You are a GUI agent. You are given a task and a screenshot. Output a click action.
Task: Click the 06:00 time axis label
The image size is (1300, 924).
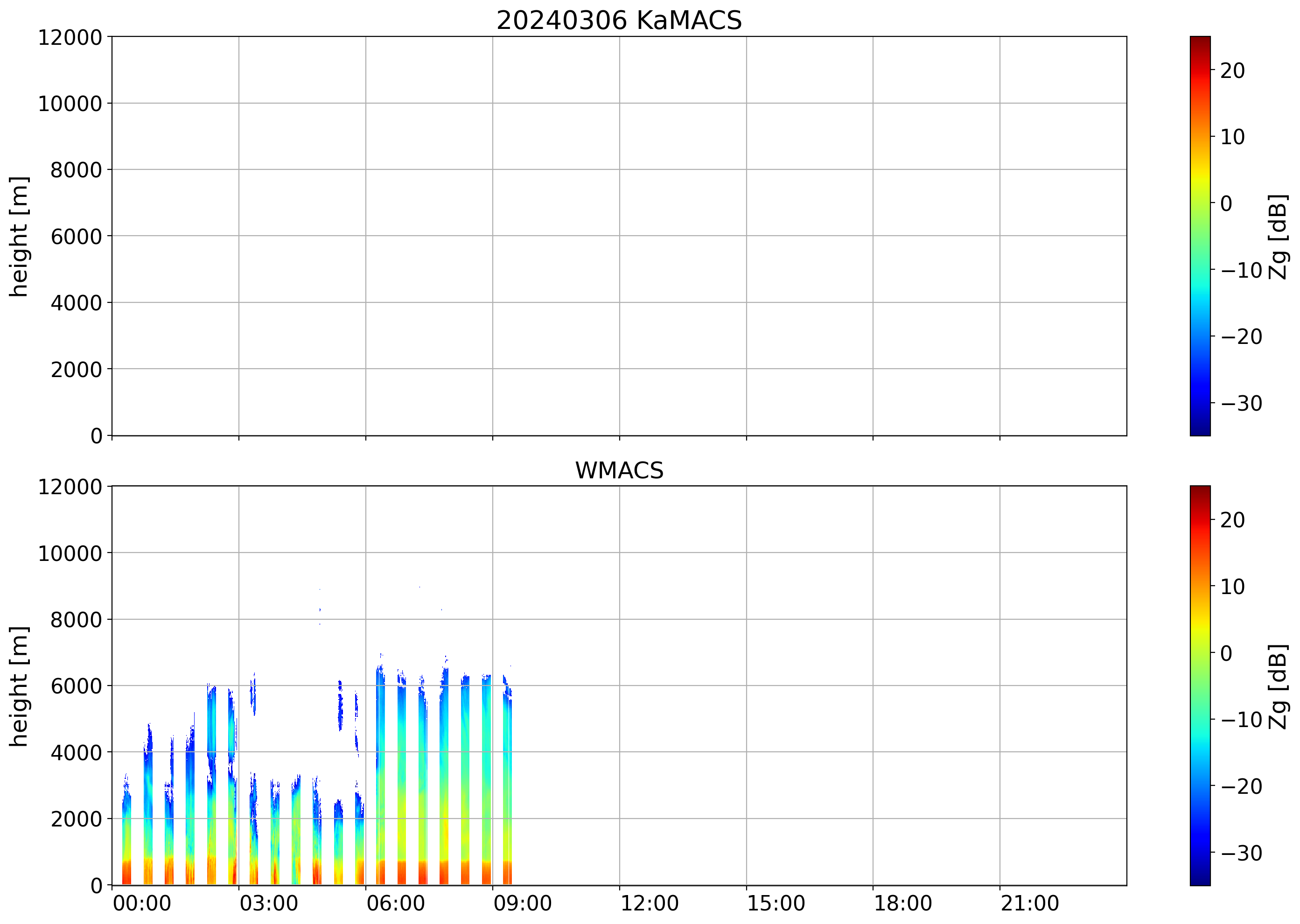click(395, 903)
